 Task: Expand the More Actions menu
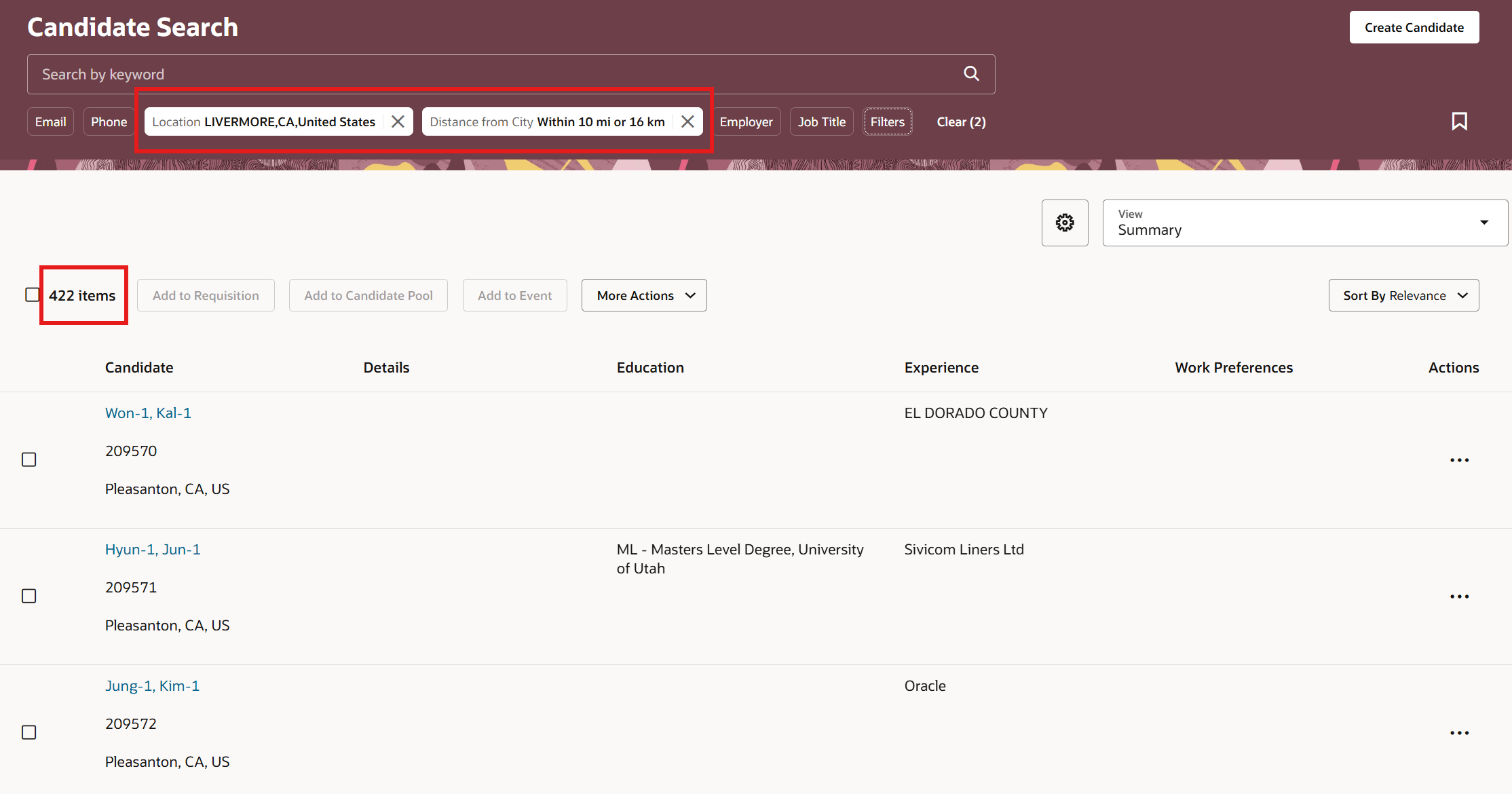[x=643, y=295]
